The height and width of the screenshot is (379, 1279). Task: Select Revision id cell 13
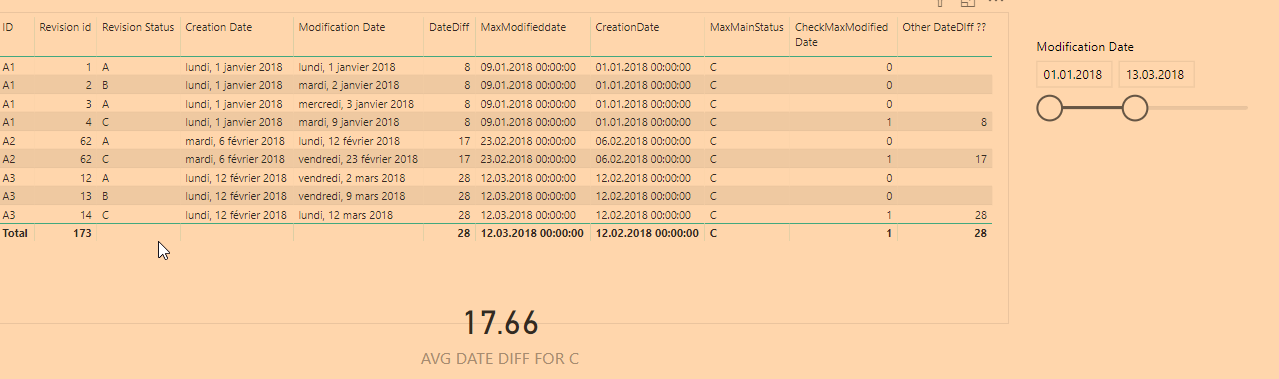point(86,196)
